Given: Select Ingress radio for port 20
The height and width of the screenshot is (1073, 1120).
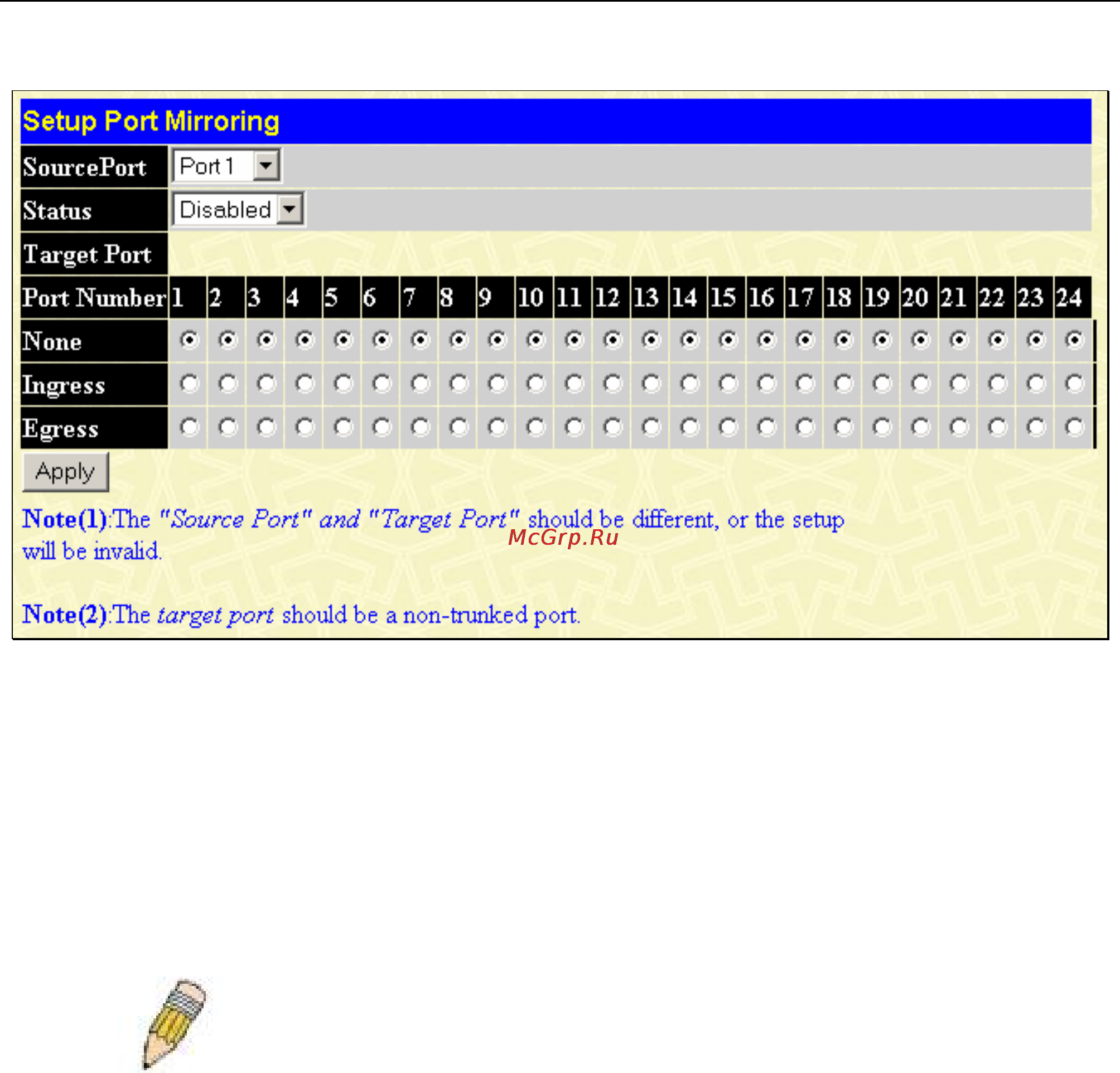Looking at the screenshot, I should pyautogui.click(x=920, y=384).
